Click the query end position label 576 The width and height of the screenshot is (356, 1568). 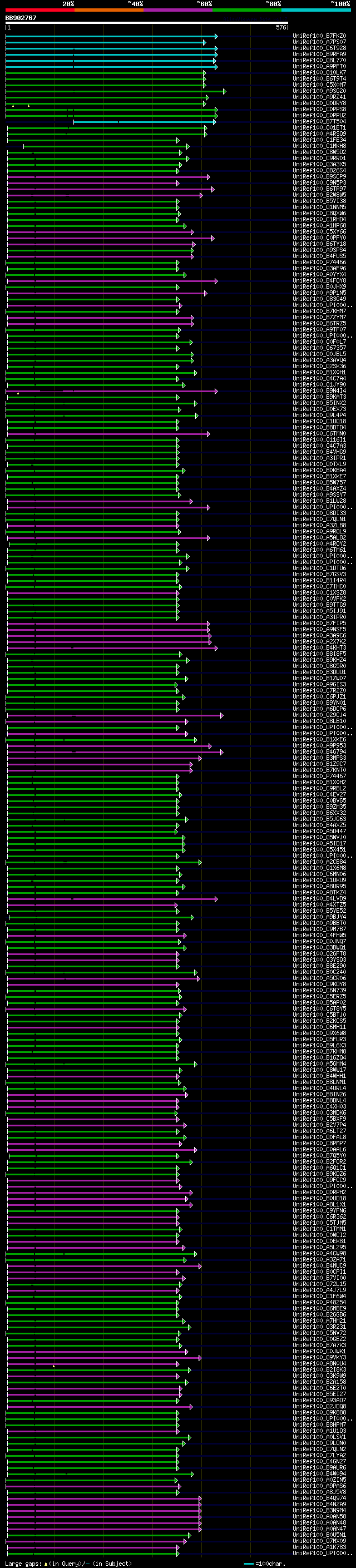tap(280, 27)
